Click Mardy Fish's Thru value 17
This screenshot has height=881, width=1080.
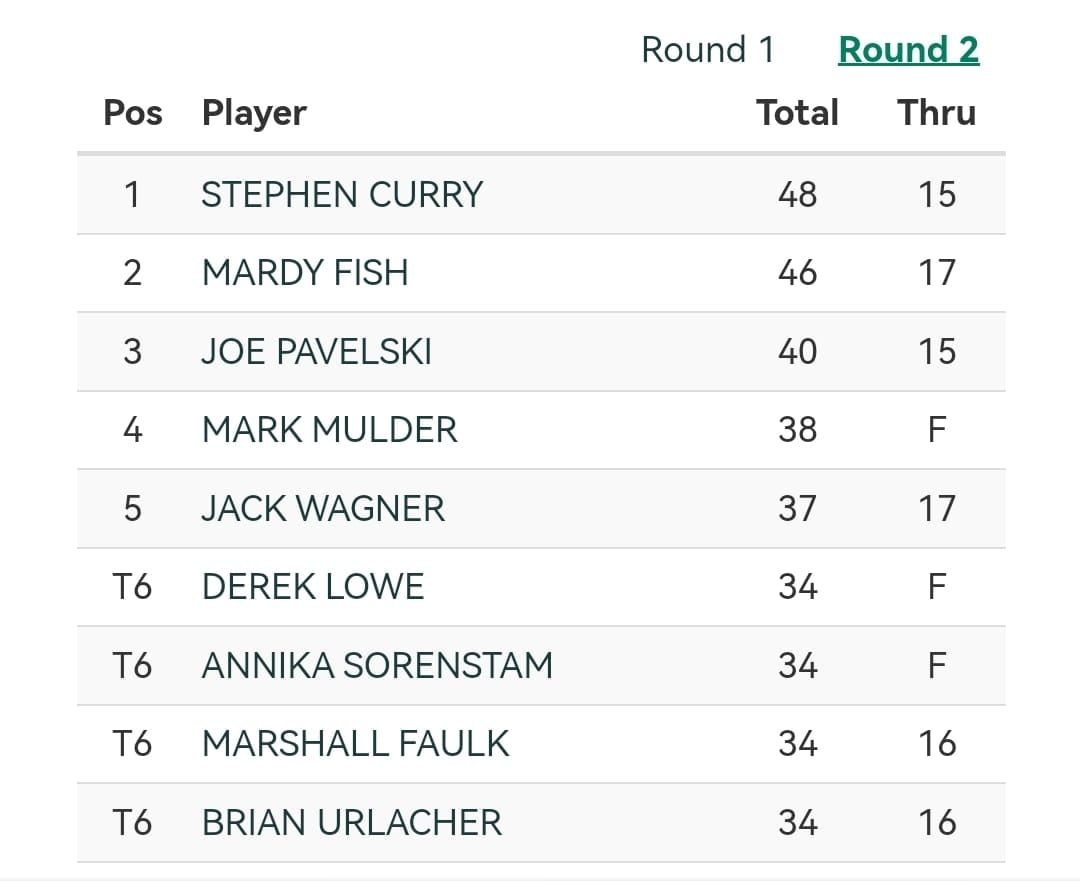coord(936,273)
